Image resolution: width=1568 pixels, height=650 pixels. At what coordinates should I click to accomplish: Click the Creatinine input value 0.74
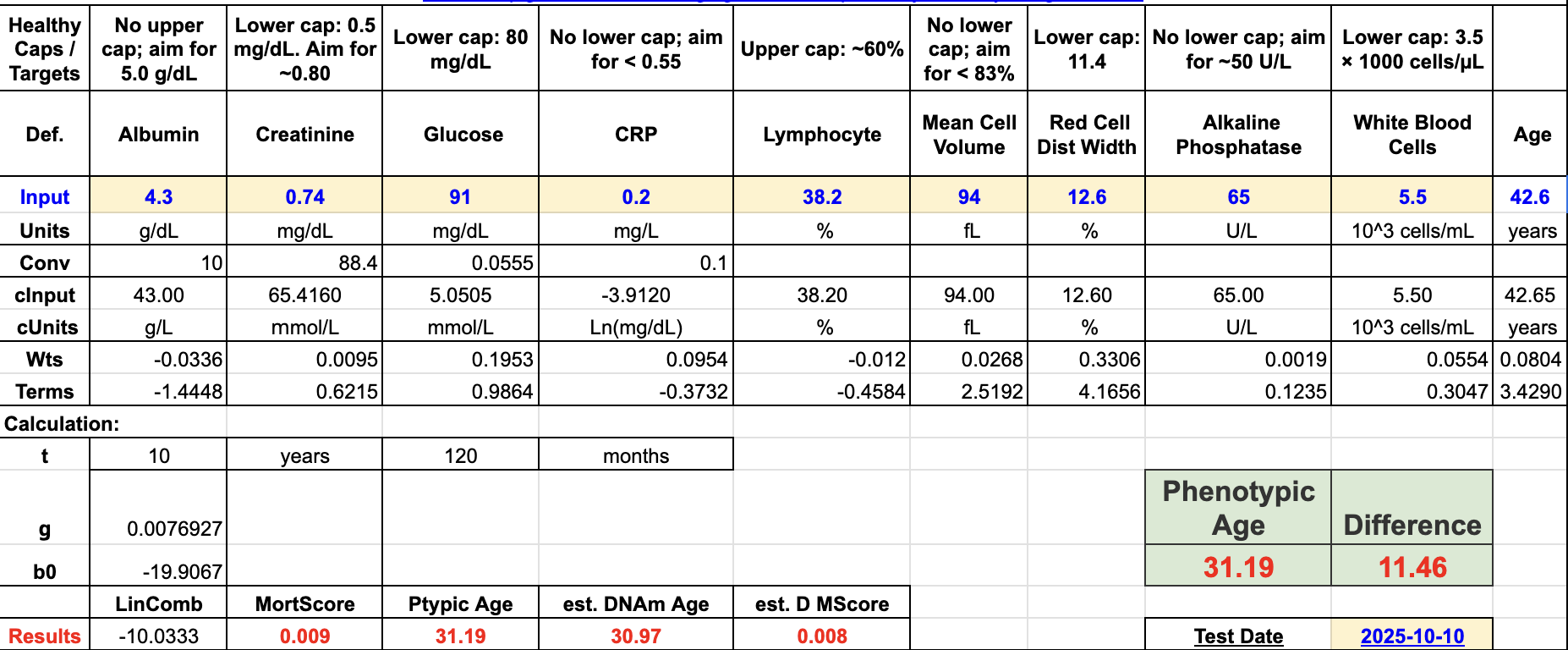click(304, 196)
